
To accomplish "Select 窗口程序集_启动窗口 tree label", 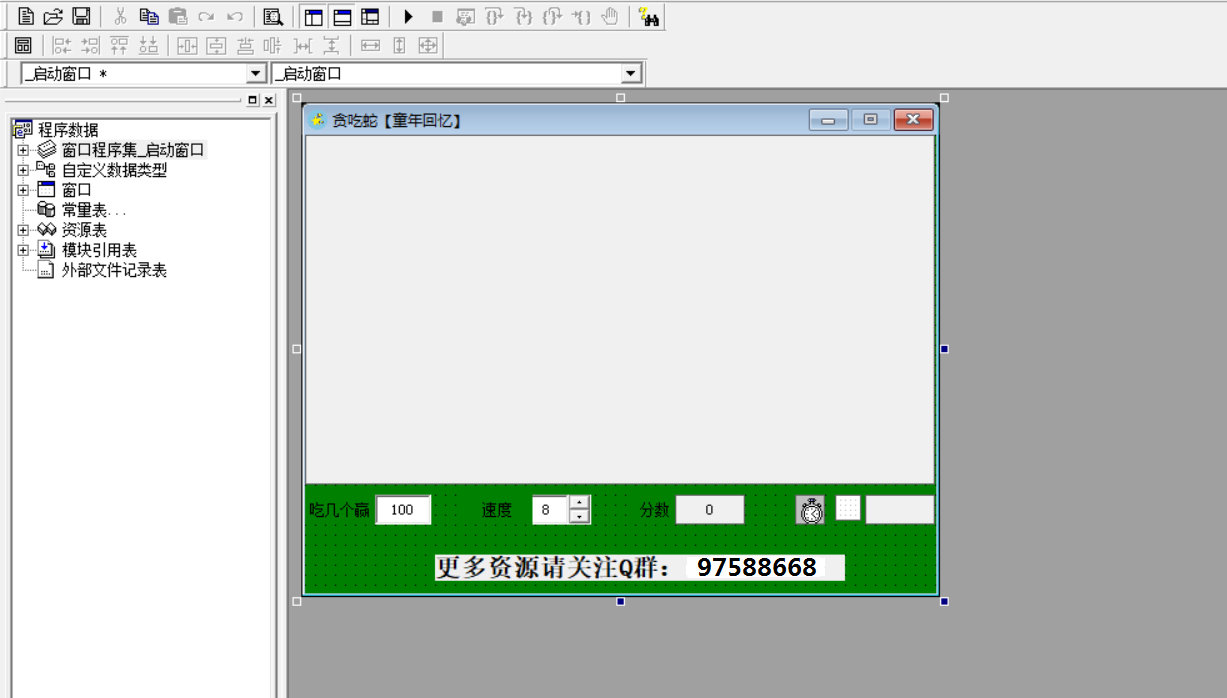I will pyautogui.click(x=133, y=150).
